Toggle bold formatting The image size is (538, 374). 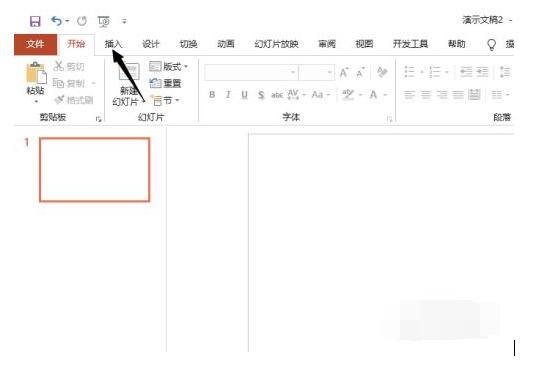(212, 94)
